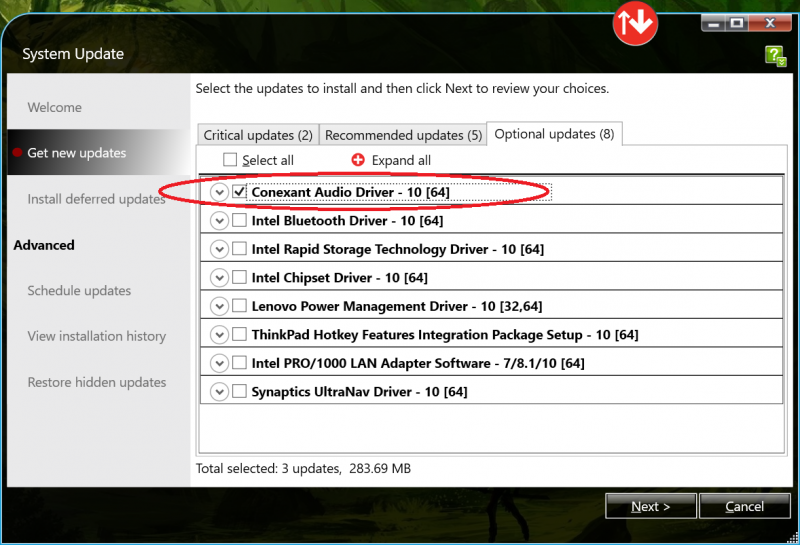Check Intel PRO/1000 LAN Adapter Software box

click(239, 363)
